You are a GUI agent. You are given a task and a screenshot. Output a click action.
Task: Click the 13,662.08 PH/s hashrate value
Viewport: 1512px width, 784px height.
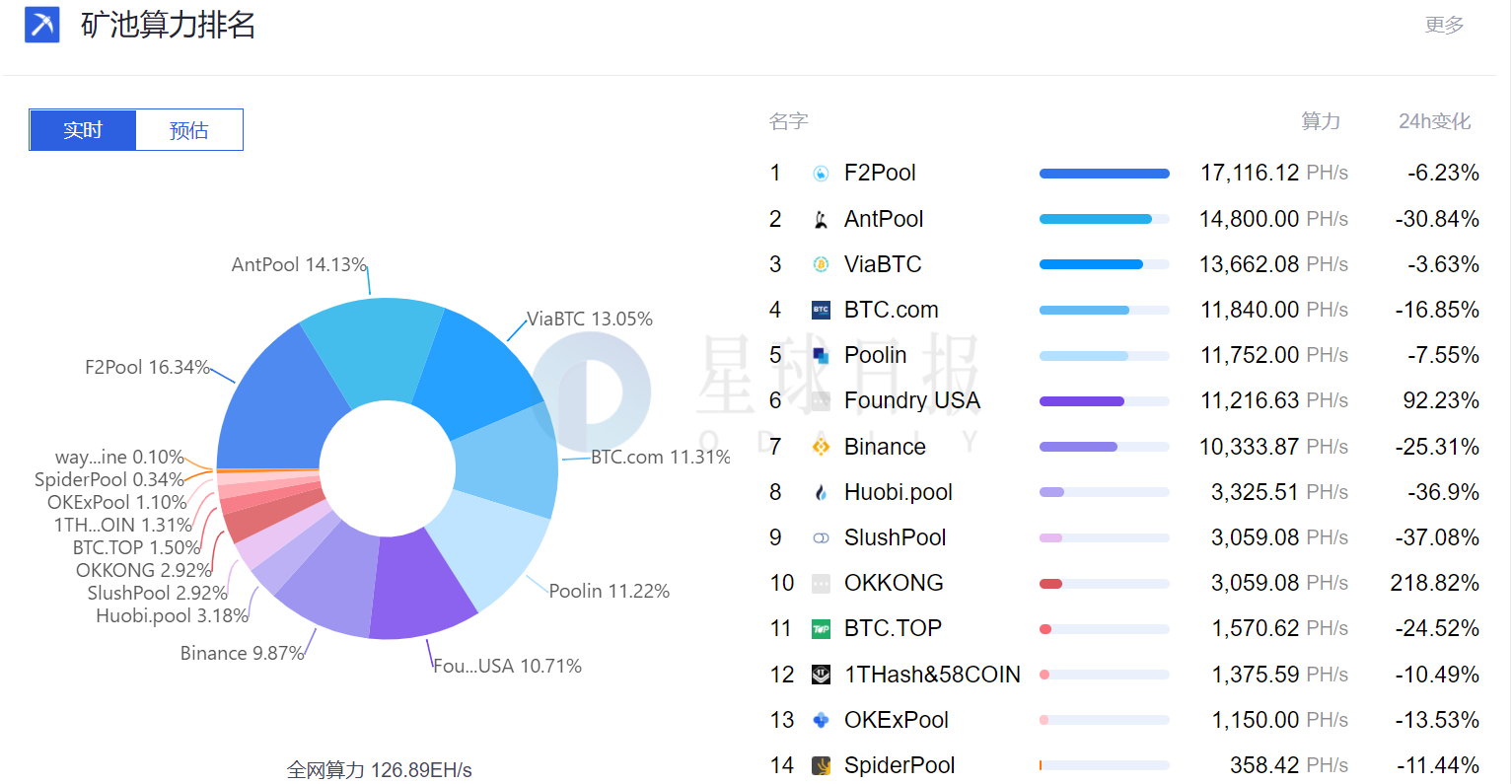[x=1274, y=264]
